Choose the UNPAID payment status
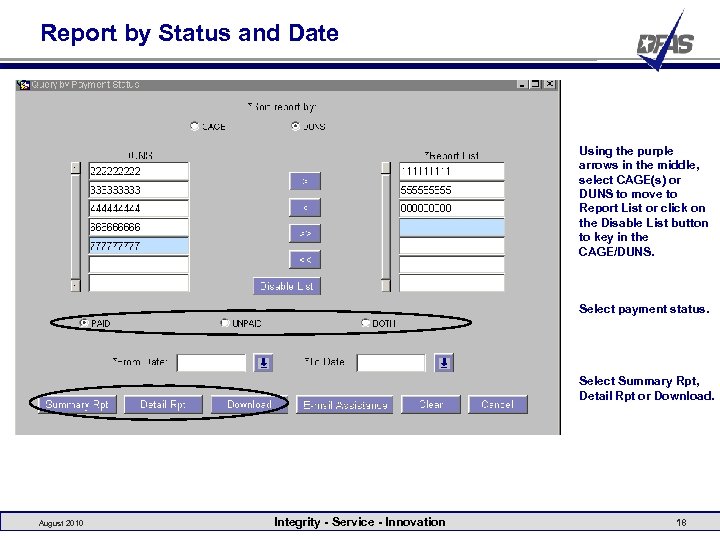720x540 pixels. (225, 323)
